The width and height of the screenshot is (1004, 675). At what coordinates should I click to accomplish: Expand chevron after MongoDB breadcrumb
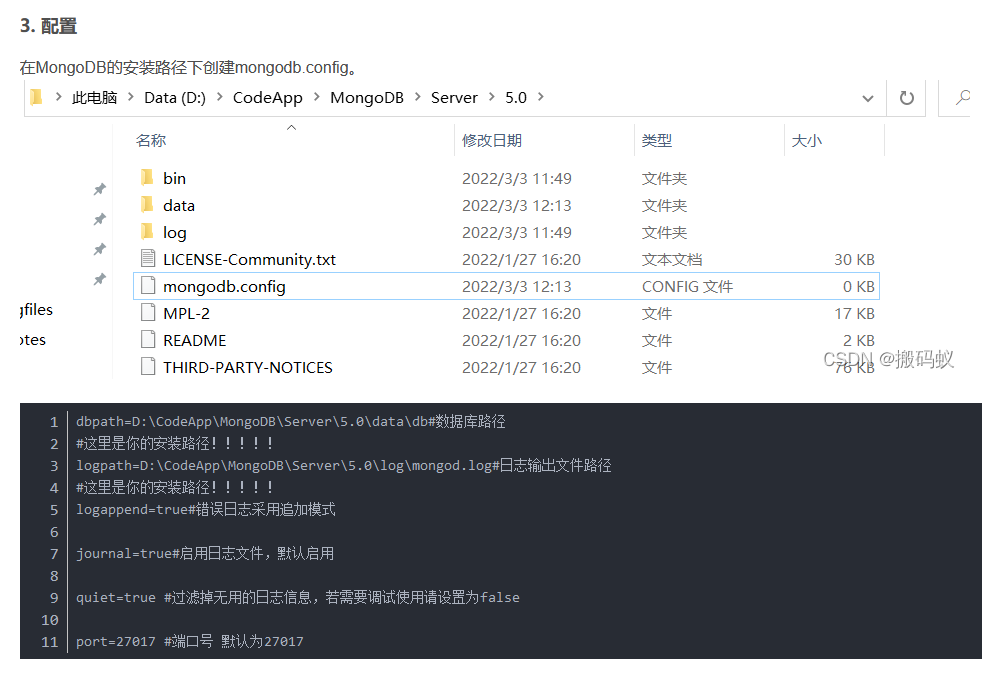coord(417,97)
